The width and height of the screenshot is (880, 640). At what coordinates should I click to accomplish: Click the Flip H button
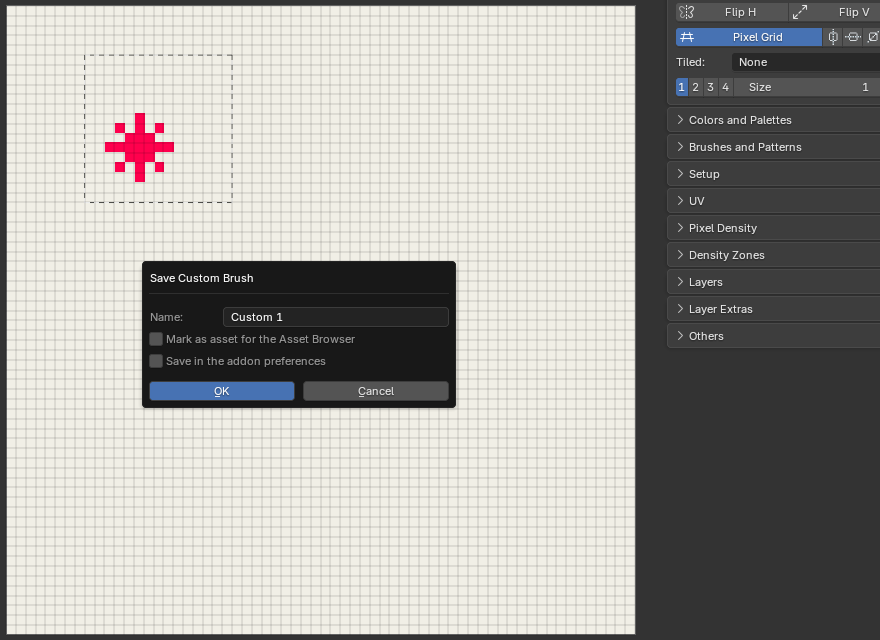(x=731, y=12)
